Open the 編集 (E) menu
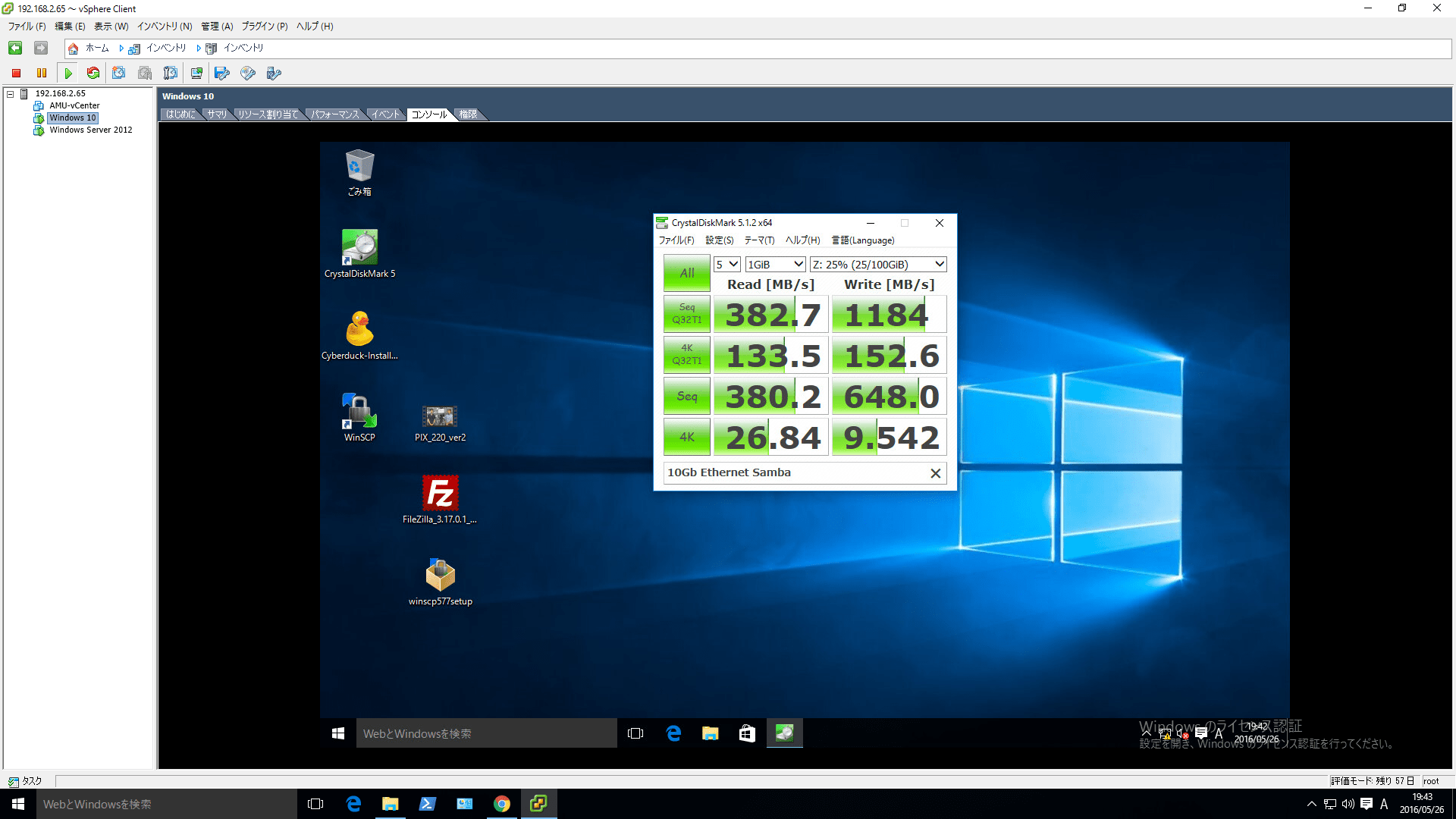Screen dimensions: 1456x819 tap(70, 27)
